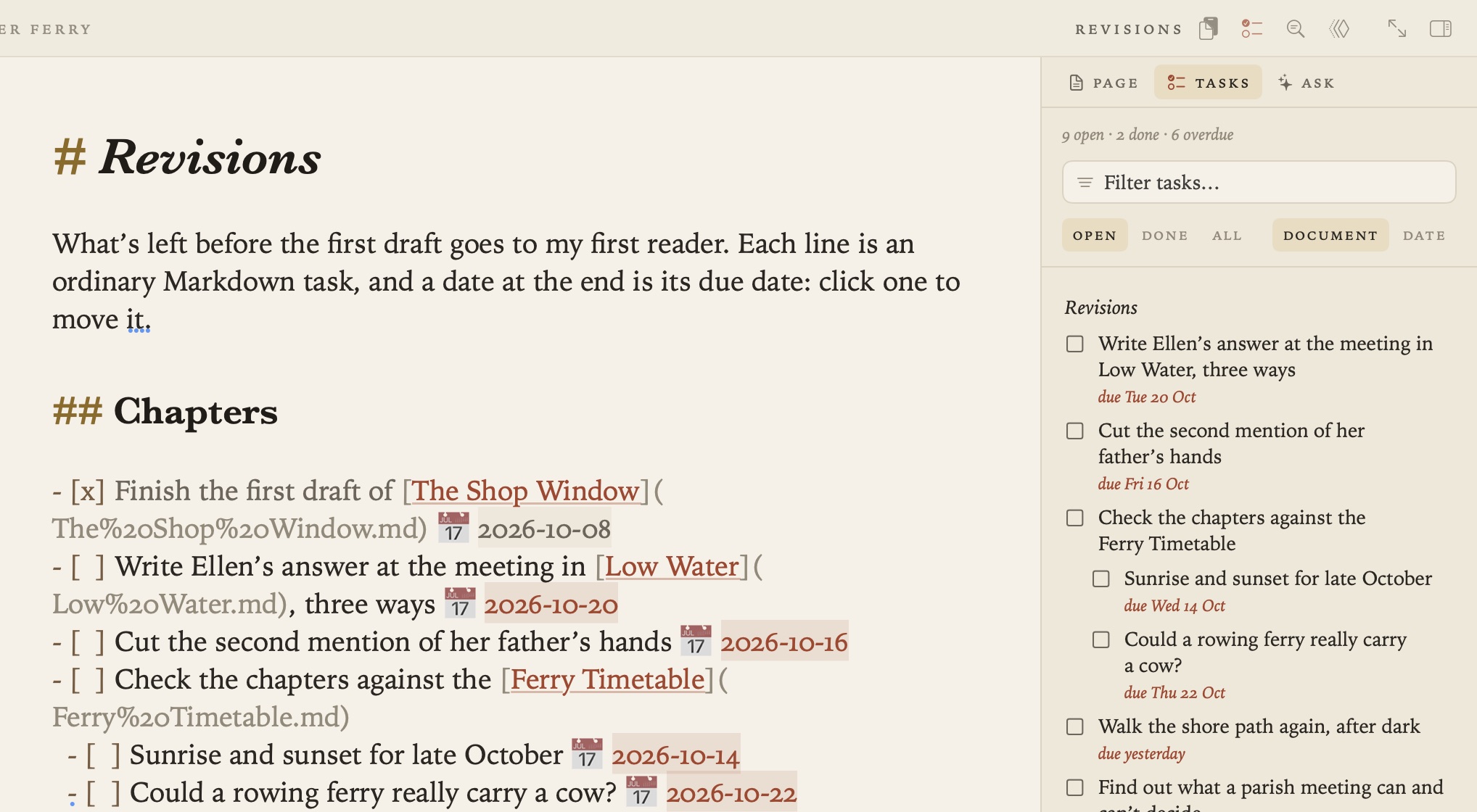Click the Revisions group heading in tasks panel

1100,307
